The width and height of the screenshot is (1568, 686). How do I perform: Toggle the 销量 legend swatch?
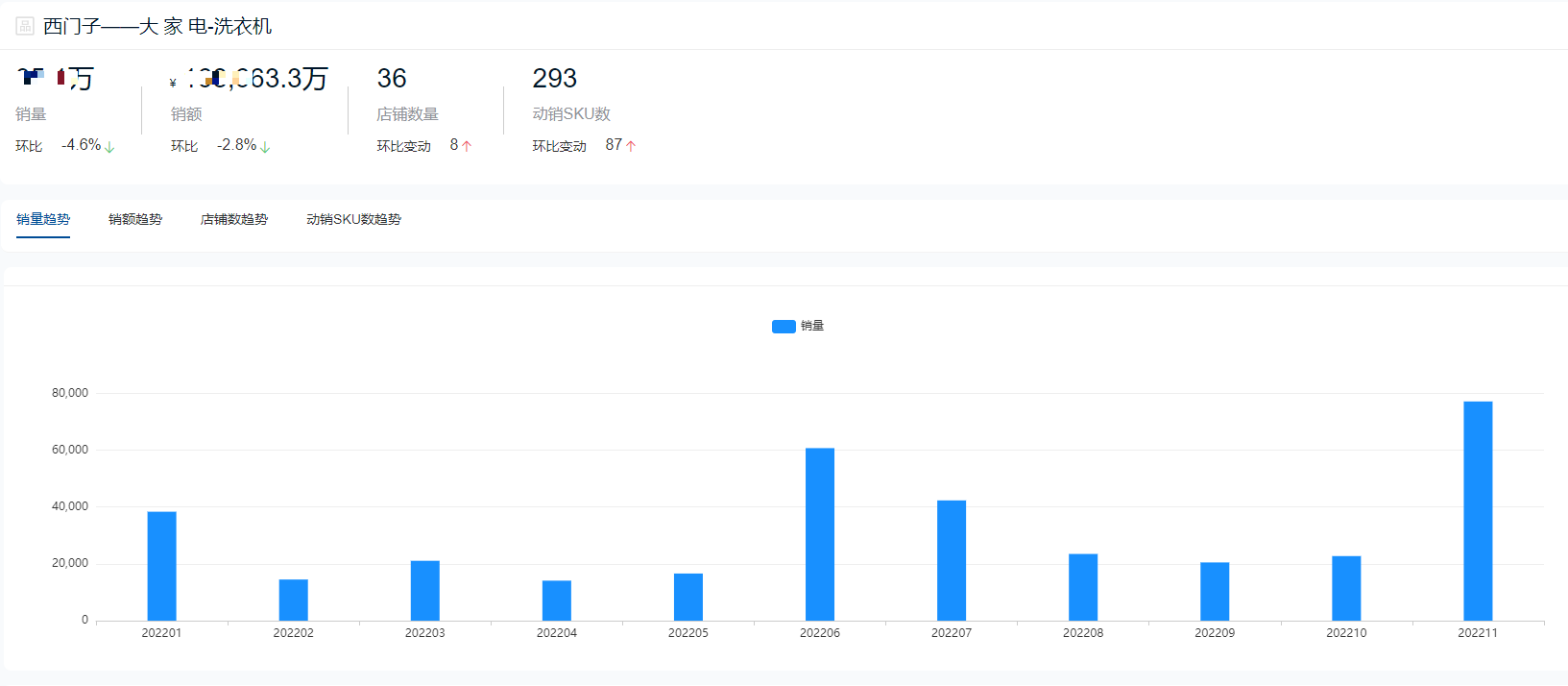click(x=784, y=326)
